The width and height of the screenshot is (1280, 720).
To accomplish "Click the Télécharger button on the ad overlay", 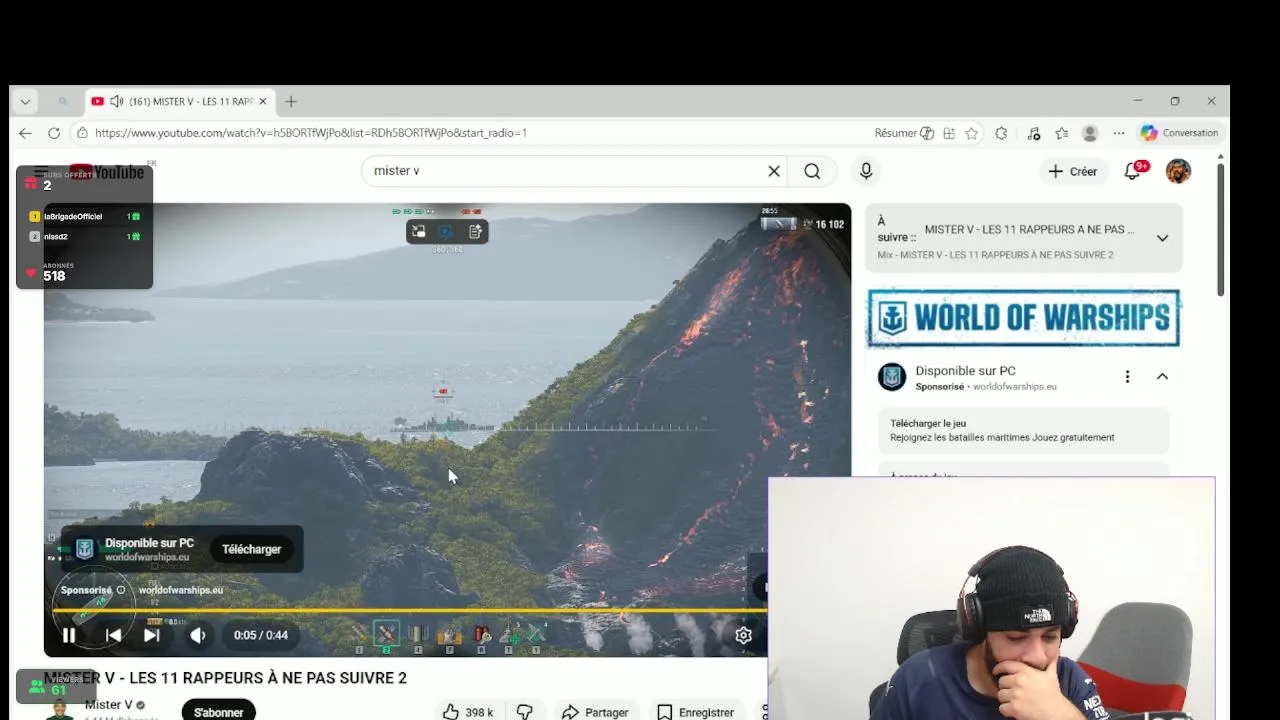I will (251, 549).
